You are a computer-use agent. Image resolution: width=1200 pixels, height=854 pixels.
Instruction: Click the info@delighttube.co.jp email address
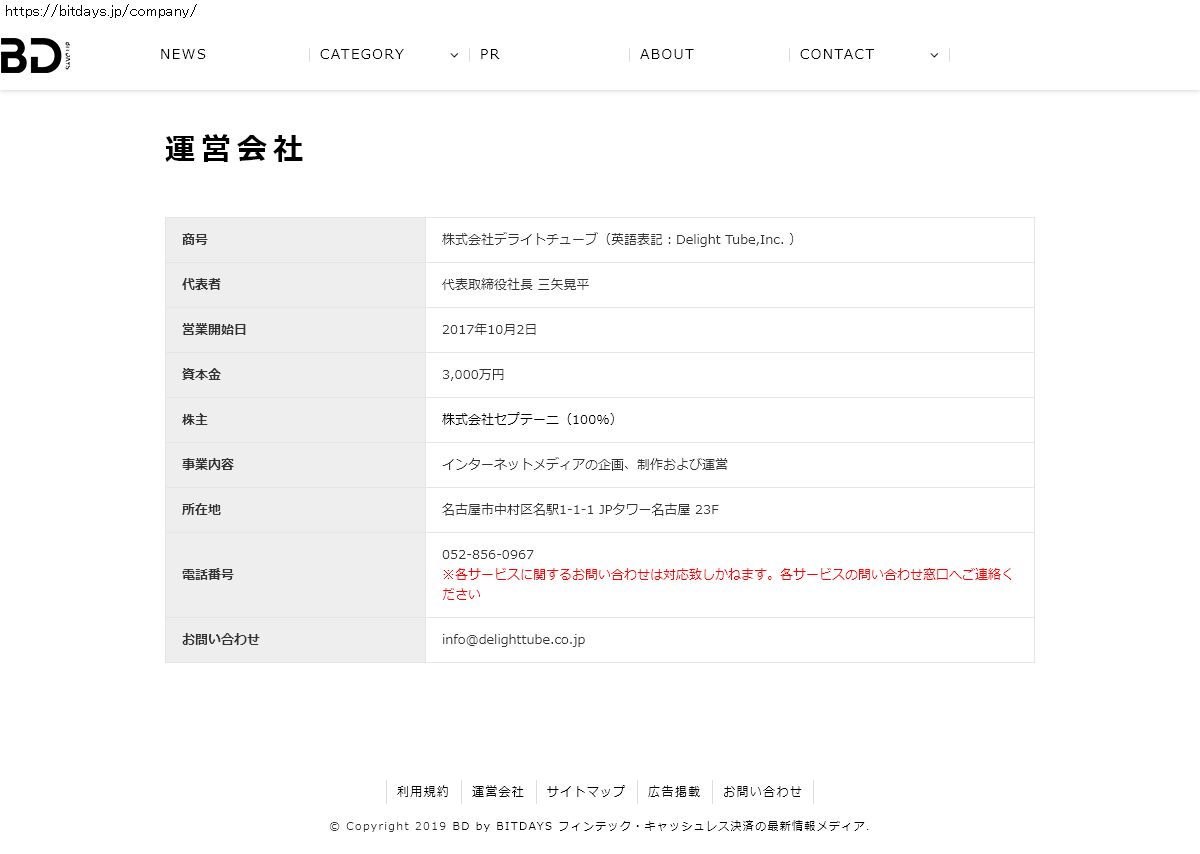(x=513, y=640)
